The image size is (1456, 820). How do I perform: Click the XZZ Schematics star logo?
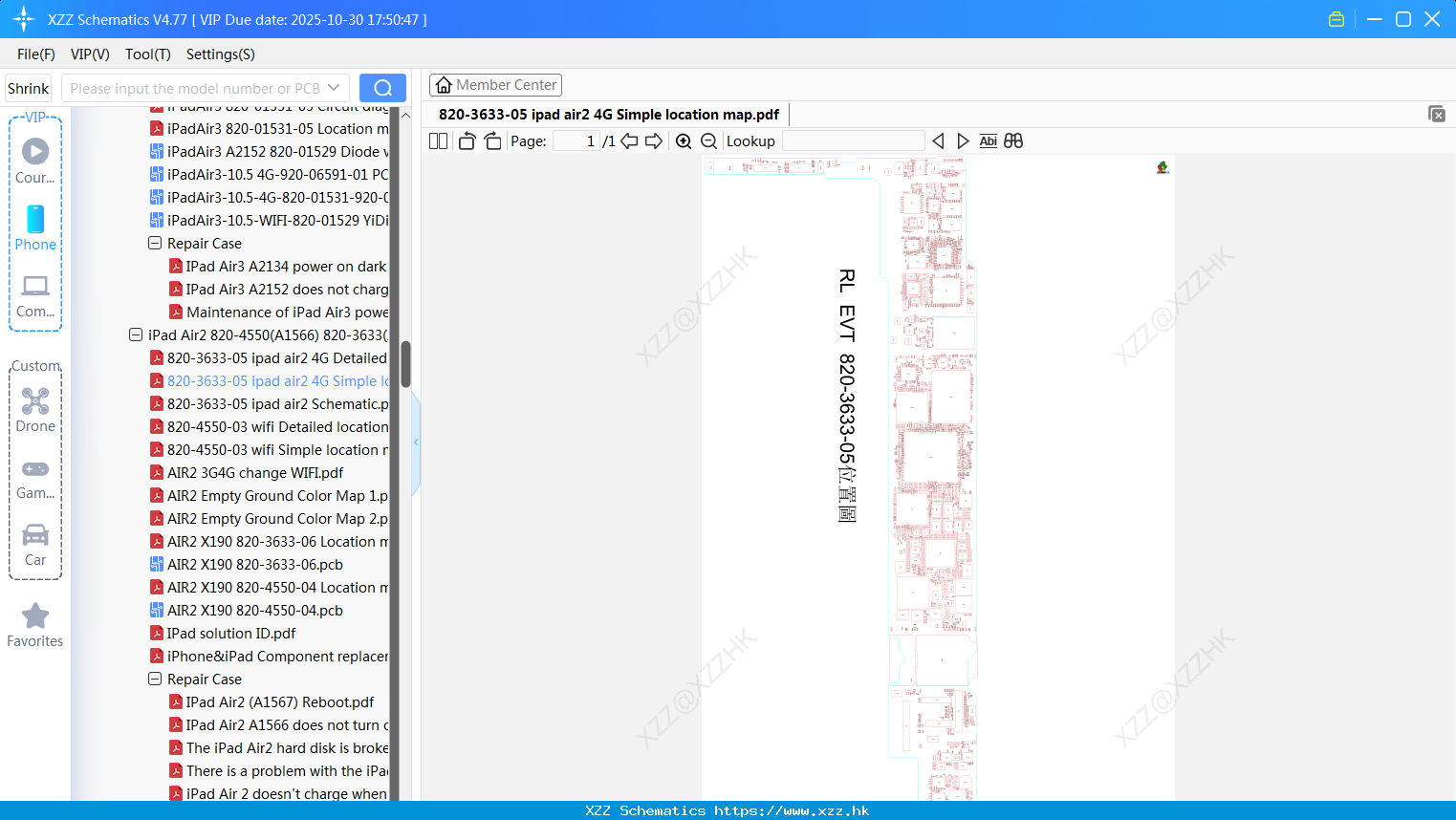click(24, 19)
